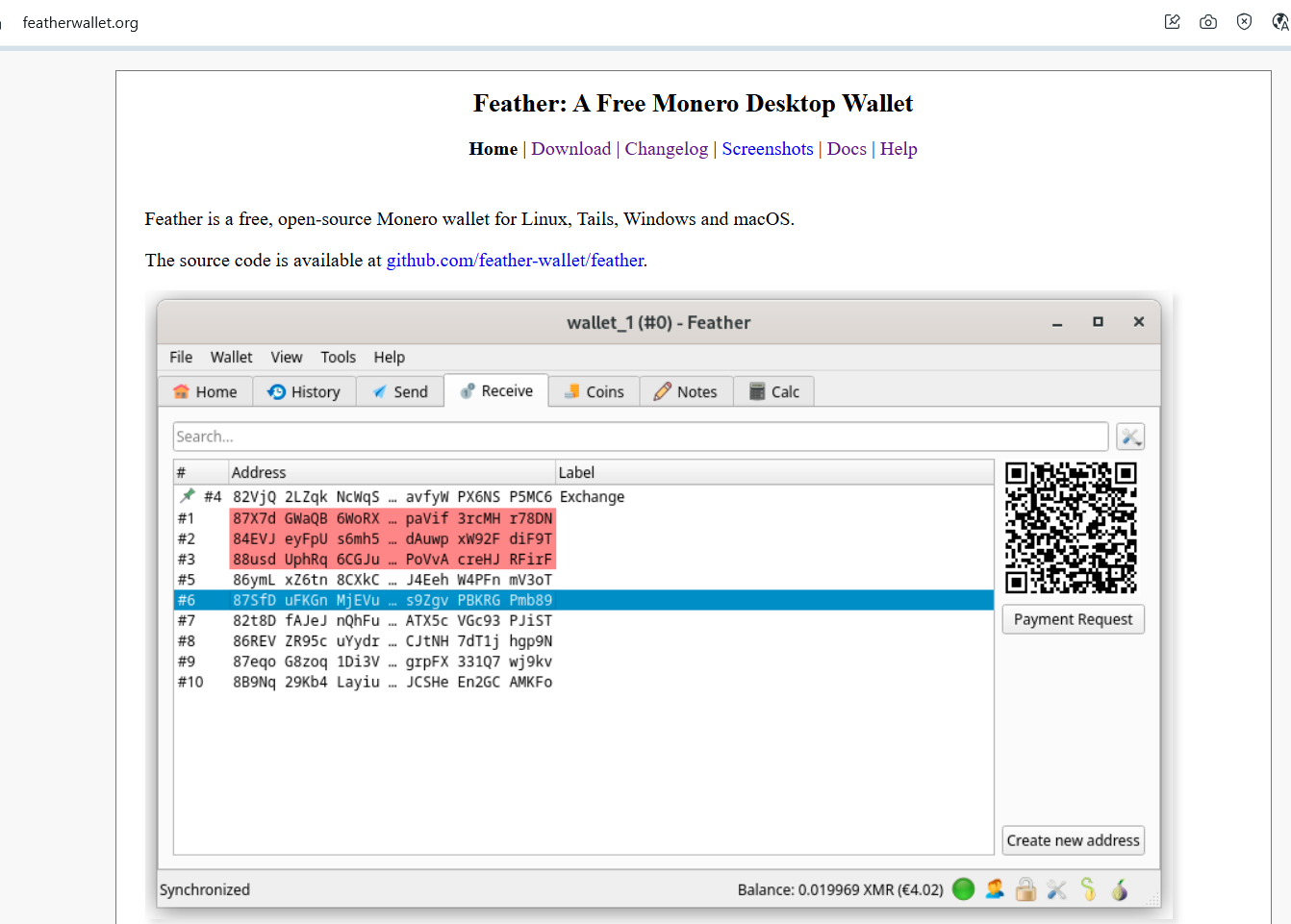Open the Tools menu
Image resolution: width=1291 pixels, height=924 pixels.
pos(338,357)
